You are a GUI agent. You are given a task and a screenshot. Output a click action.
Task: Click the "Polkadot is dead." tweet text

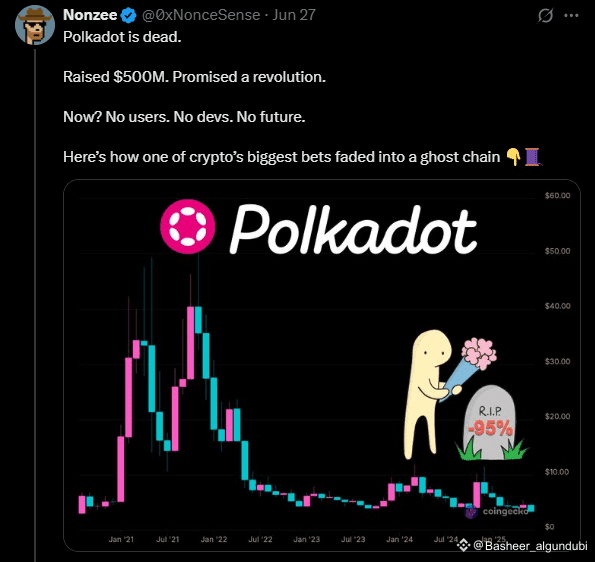(122, 37)
